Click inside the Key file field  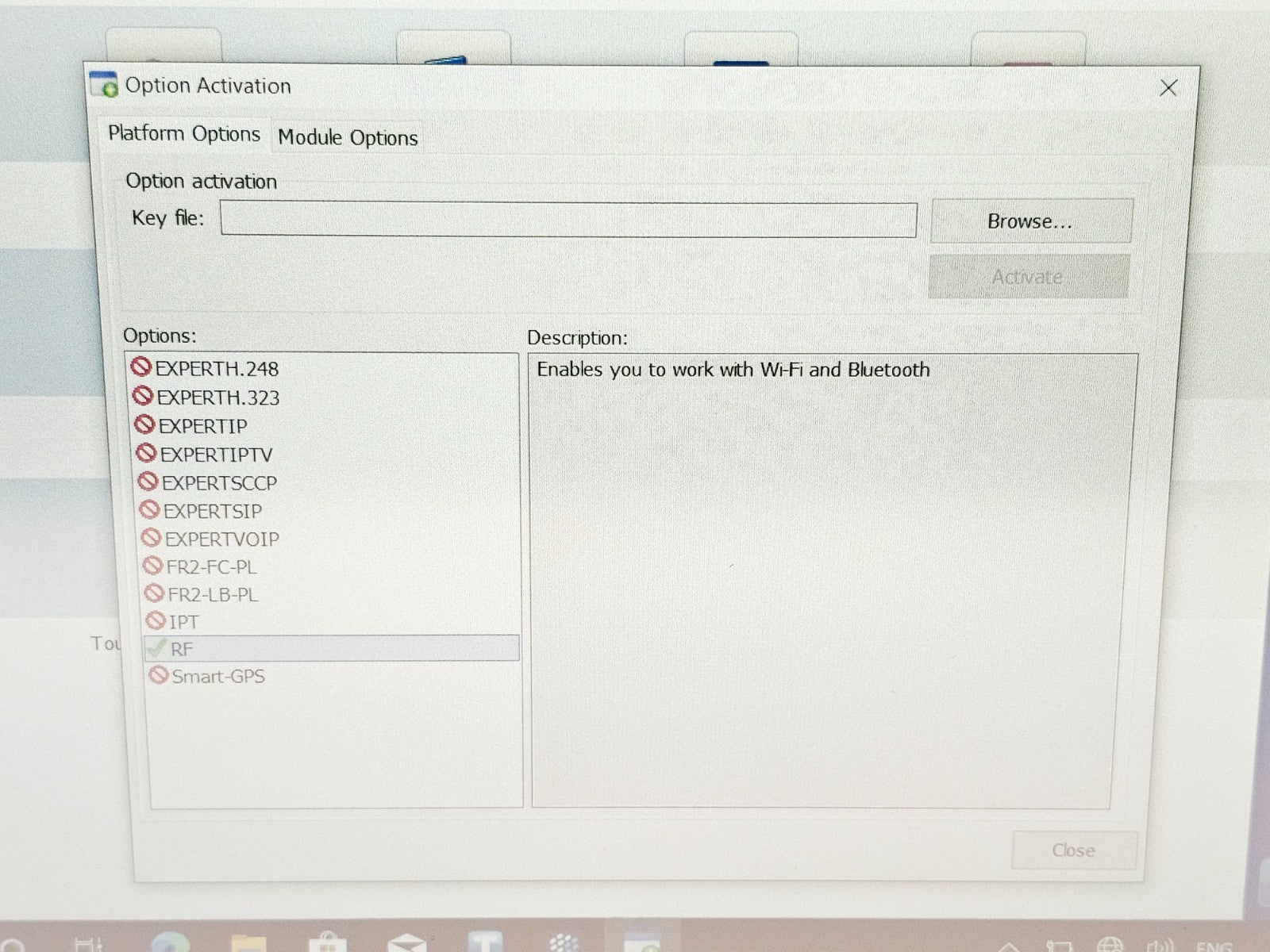568,220
